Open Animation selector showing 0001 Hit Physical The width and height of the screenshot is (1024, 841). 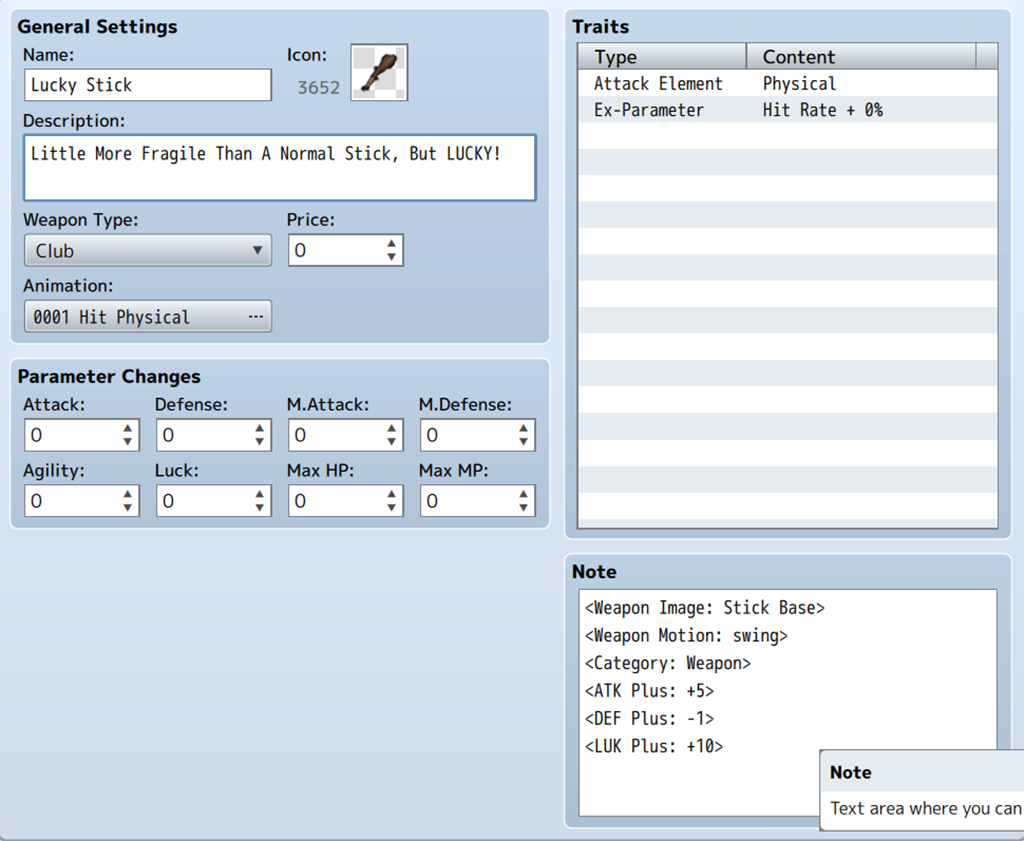[148, 317]
